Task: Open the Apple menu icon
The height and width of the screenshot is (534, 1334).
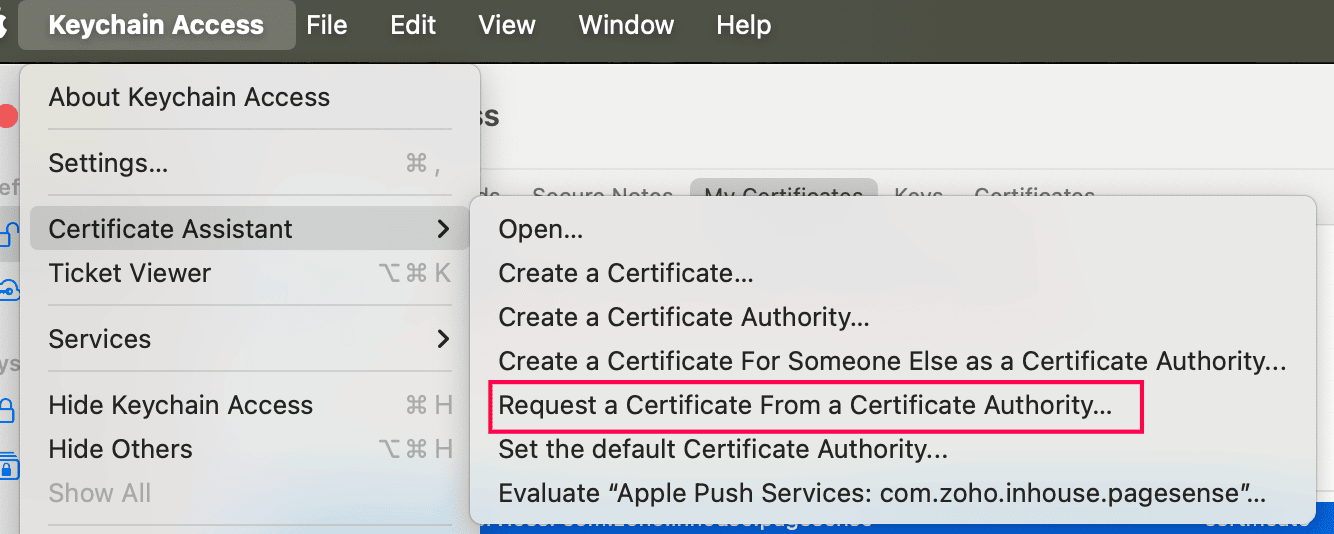Action: click(x=3, y=25)
